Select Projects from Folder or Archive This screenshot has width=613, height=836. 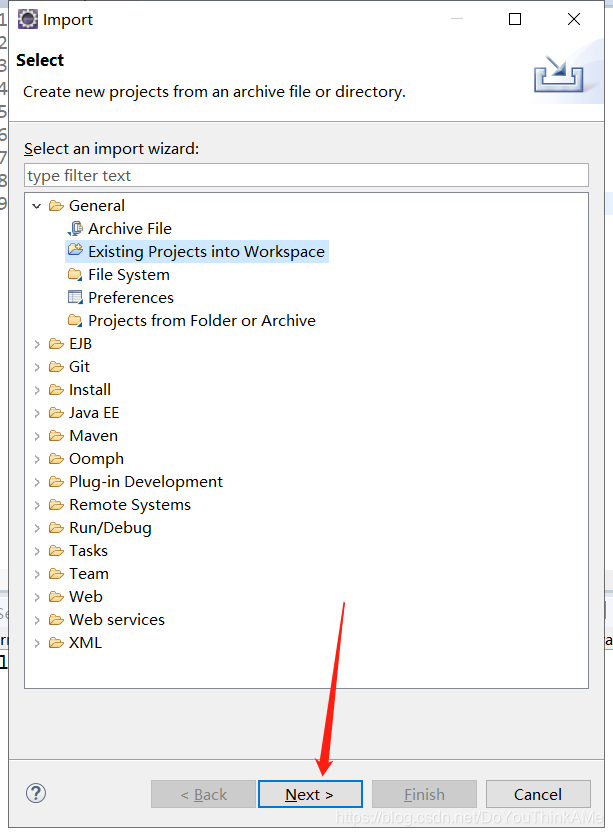pyautogui.click(x=202, y=320)
